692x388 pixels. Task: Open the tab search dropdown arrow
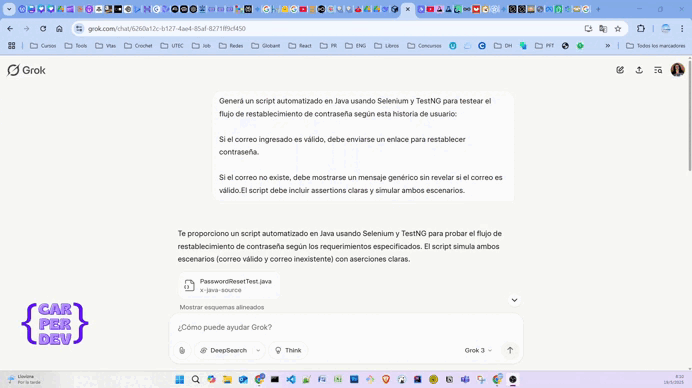click(x=9, y=9)
